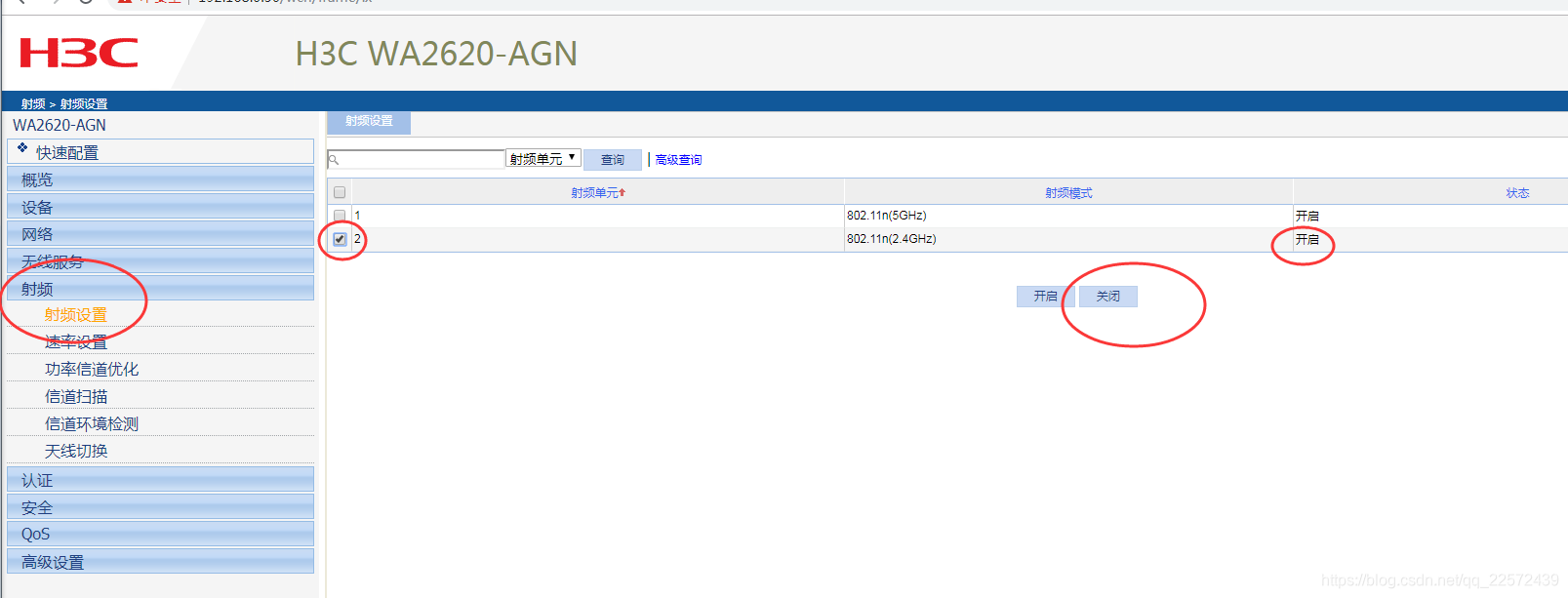
Task: Open the 射频单元 search field dropdown
Action: point(543,158)
